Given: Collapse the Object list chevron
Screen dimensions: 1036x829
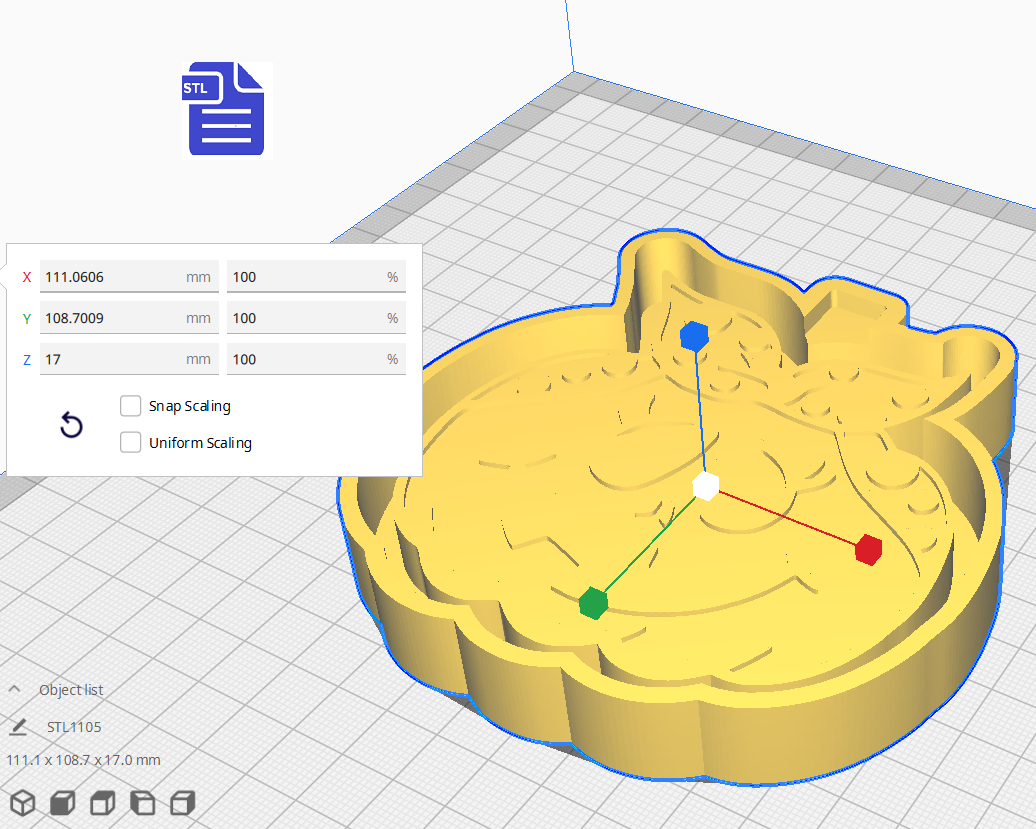Looking at the screenshot, I should pyautogui.click(x=15, y=690).
